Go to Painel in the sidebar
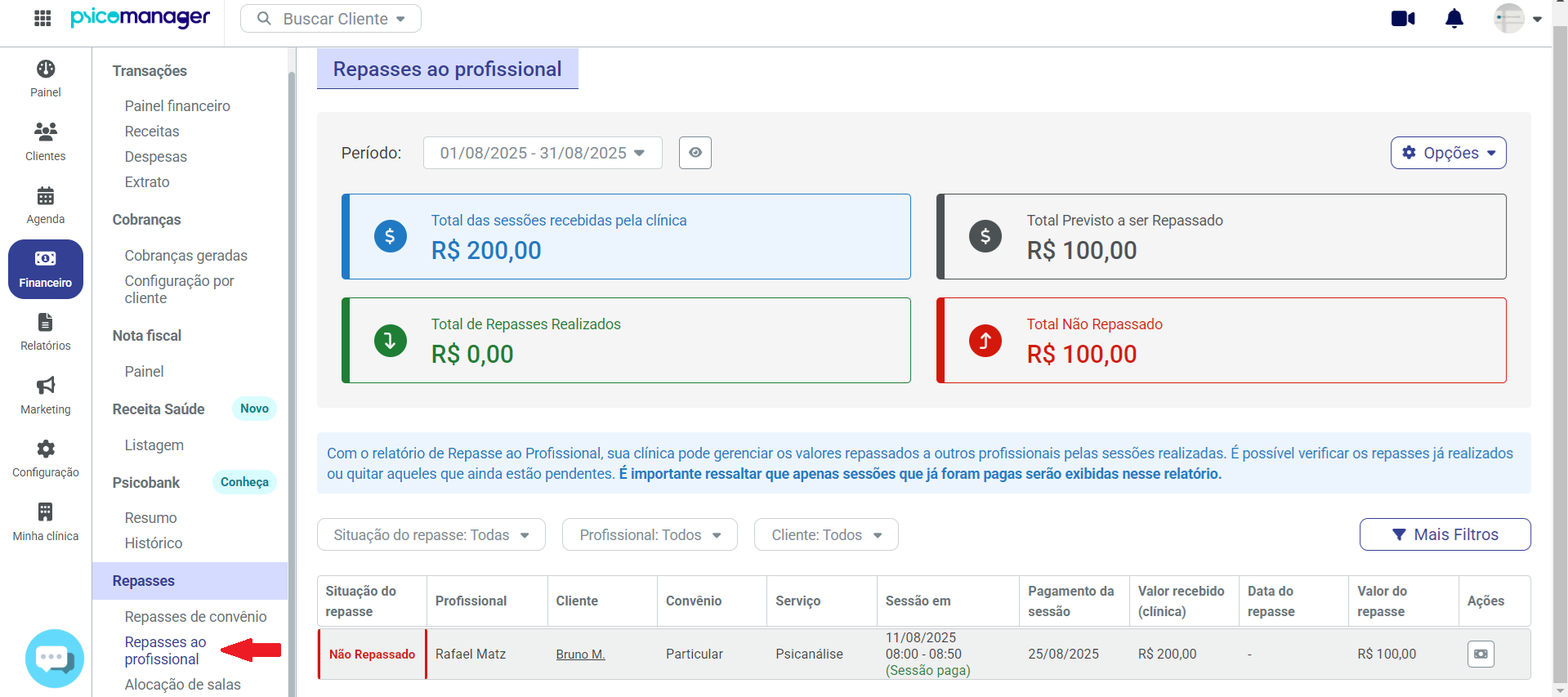The height and width of the screenshot is (697, 1568). click(46, 78)
